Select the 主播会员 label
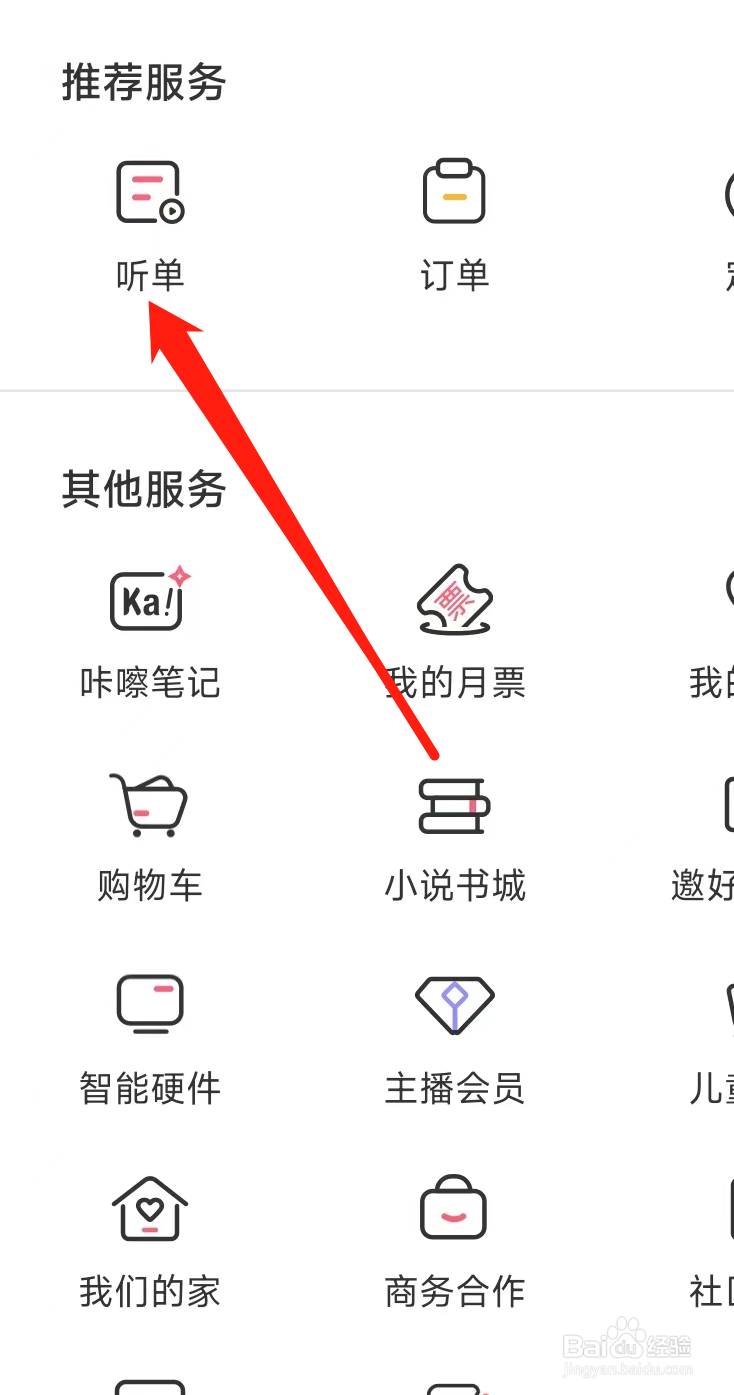 pyautogui.click(x=455, y=1089)
